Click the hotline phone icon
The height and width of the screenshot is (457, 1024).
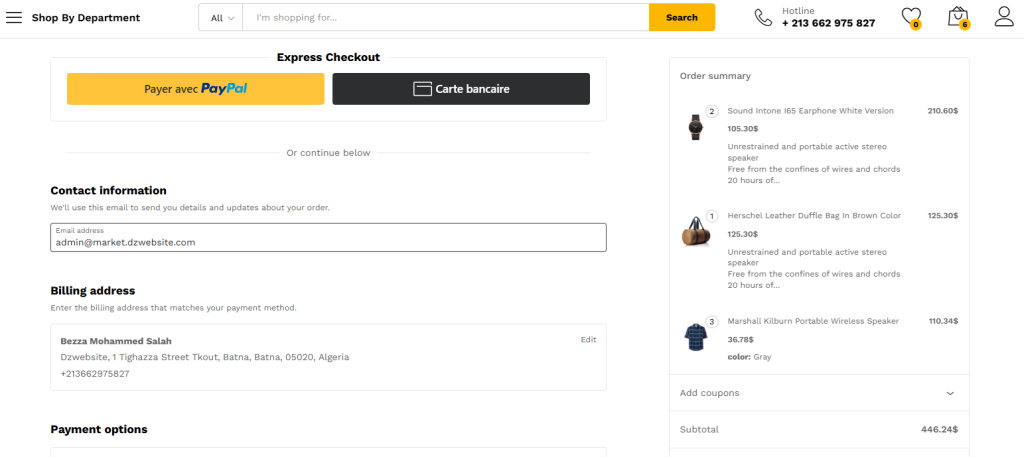point(763,17)
